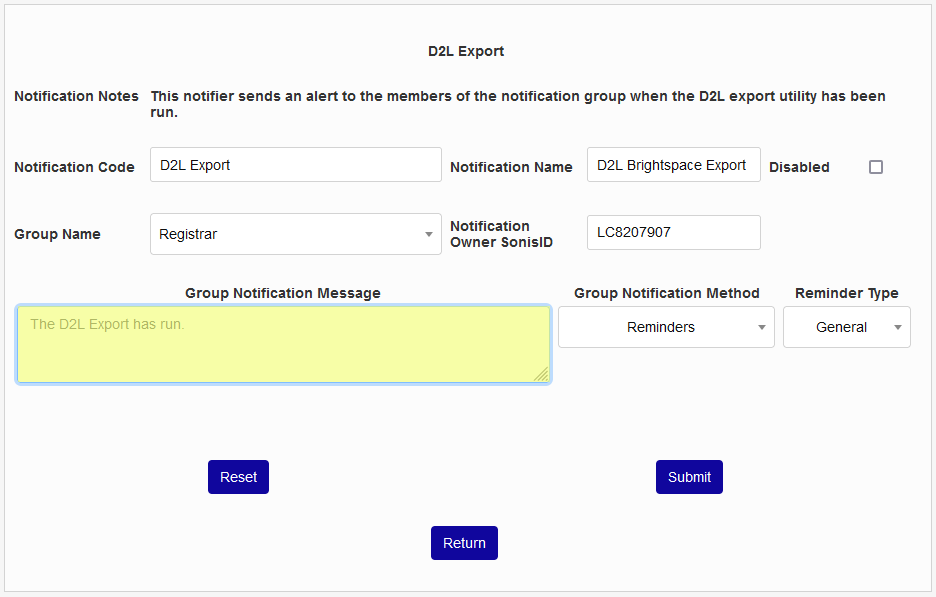Screen dimensions: 936x597
Task: Focus the Notification Code text field
Action: click(295, 165)
